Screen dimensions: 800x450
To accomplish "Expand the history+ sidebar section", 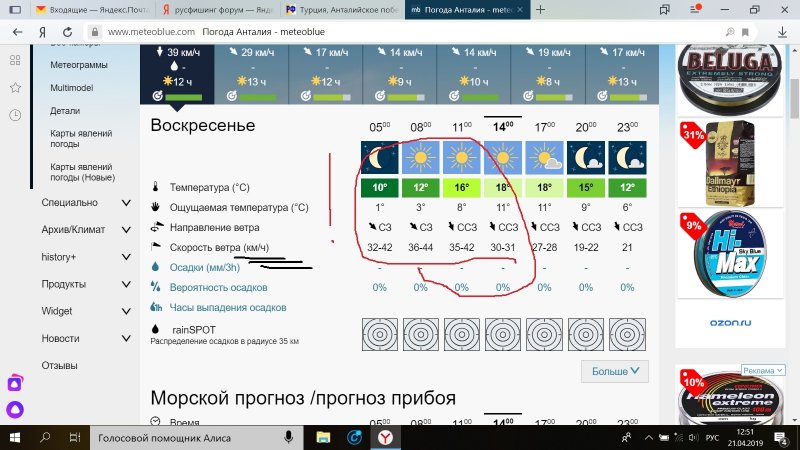I will 126,257.
